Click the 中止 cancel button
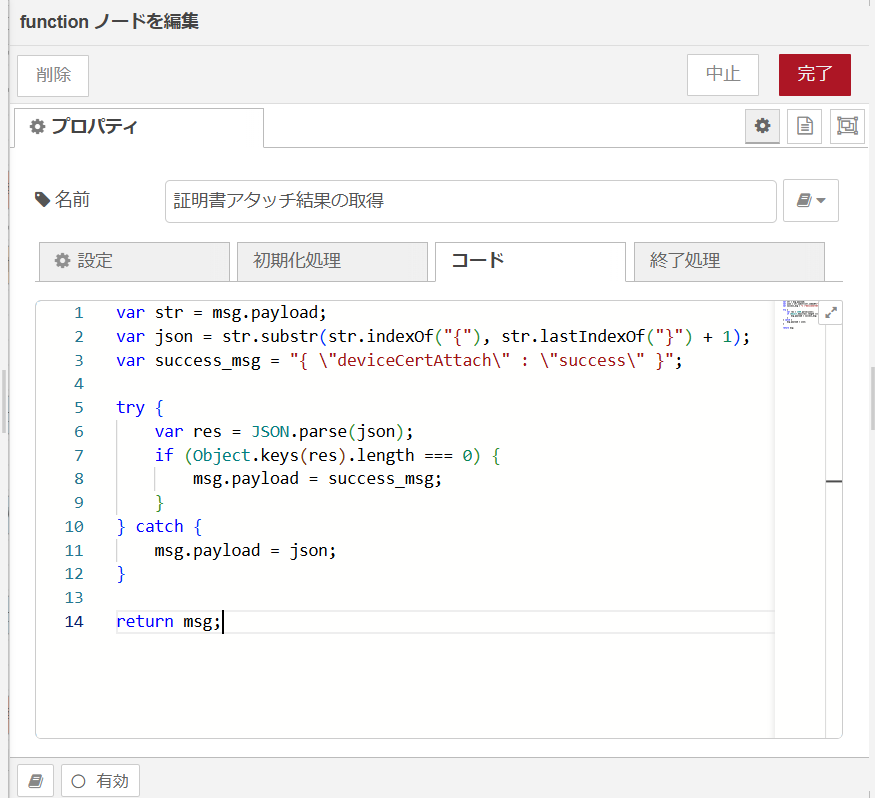The image size is (875, 798). click(x=723, y=75)
